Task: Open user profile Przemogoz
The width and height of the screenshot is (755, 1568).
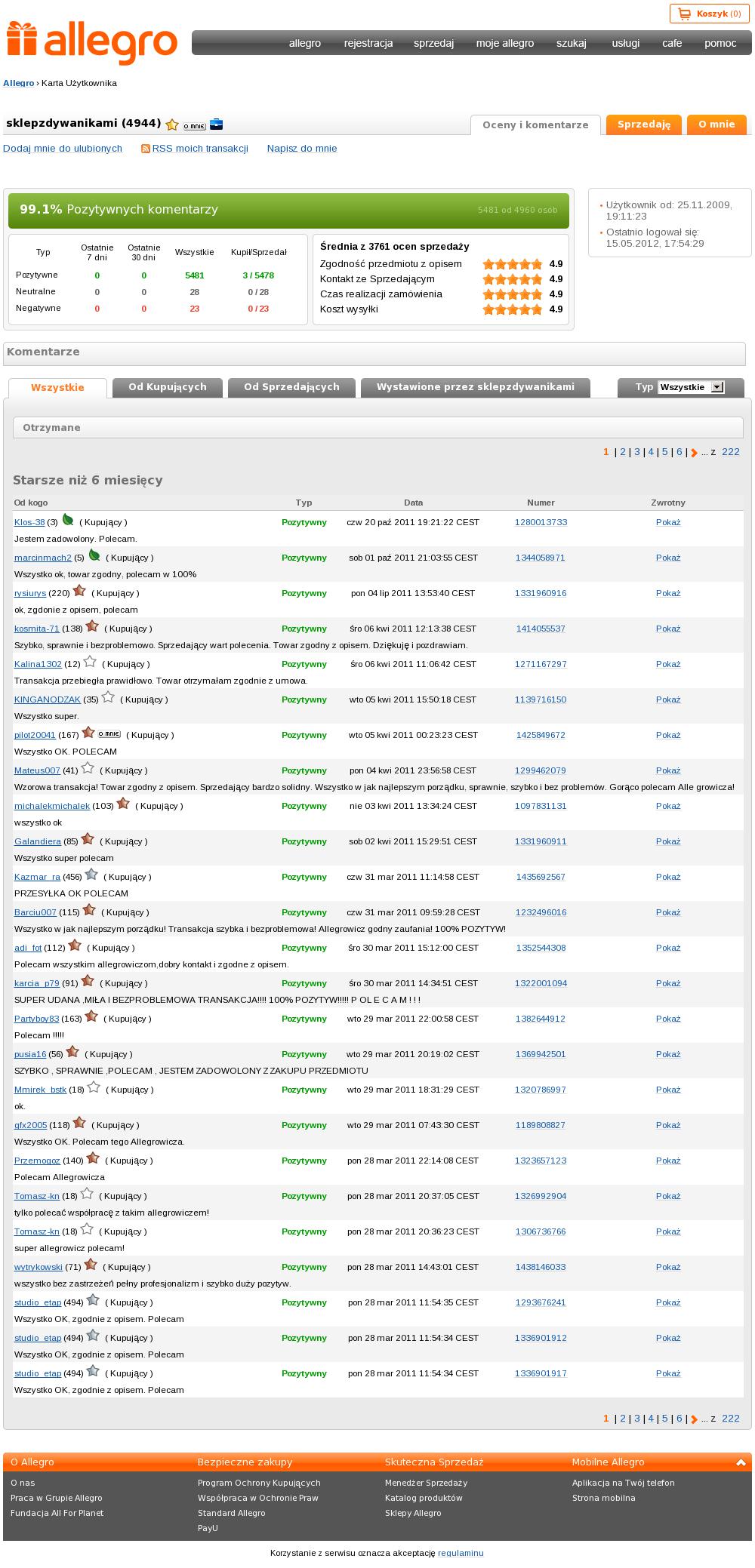Action: [37, 1161]
